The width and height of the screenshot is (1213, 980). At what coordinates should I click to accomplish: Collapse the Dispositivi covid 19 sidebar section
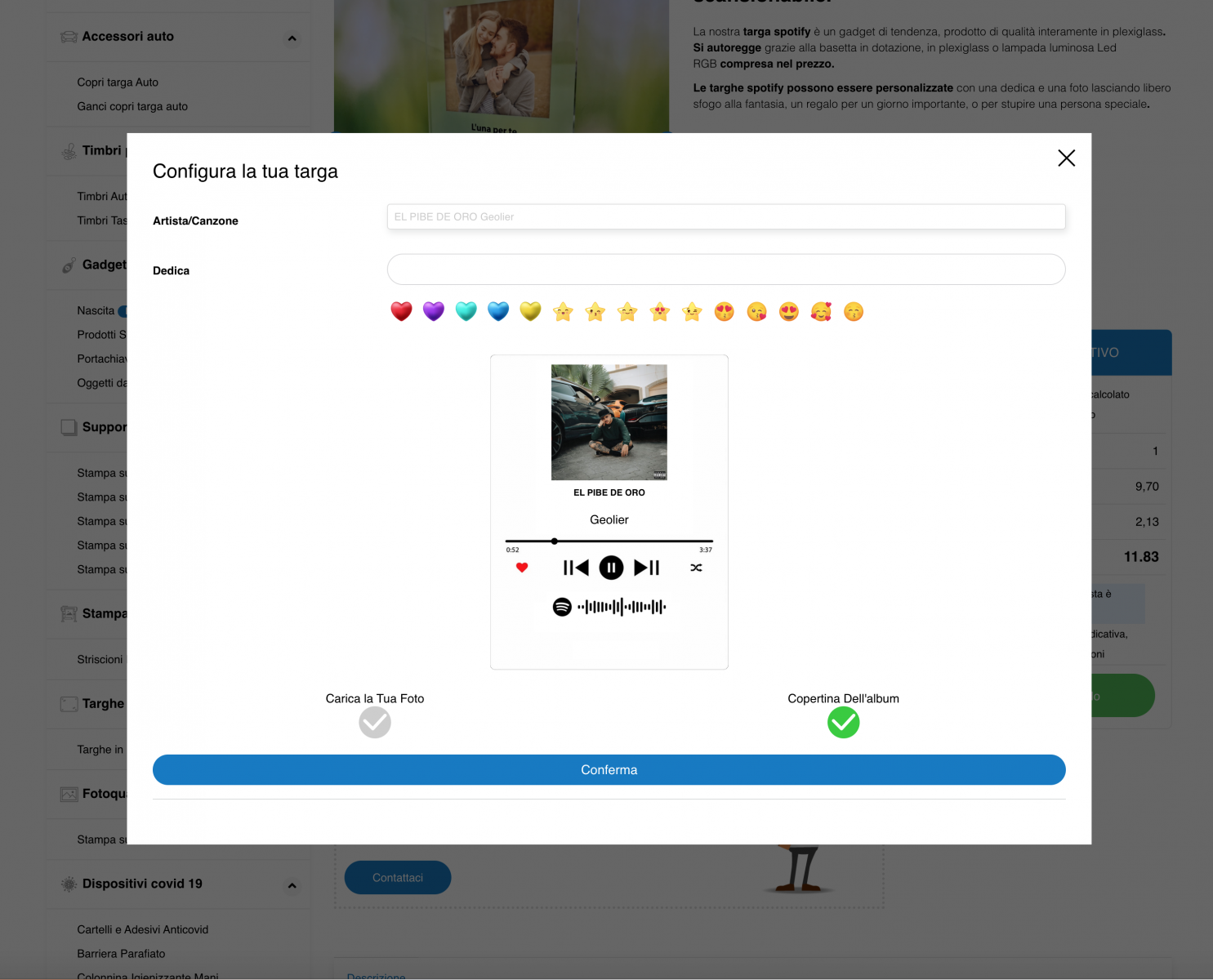click(292, 885)
